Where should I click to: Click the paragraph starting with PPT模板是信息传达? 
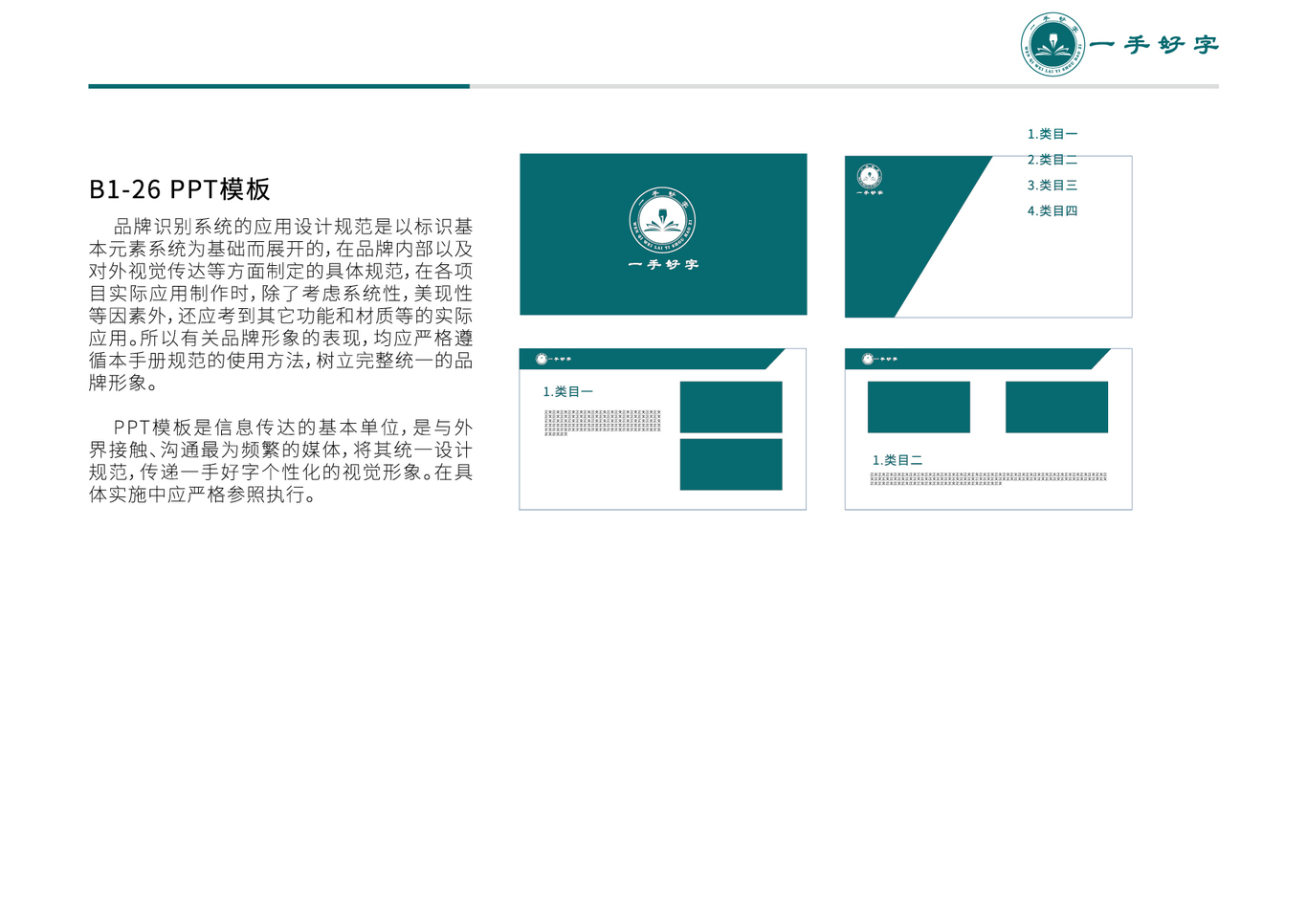click(281, 461)
